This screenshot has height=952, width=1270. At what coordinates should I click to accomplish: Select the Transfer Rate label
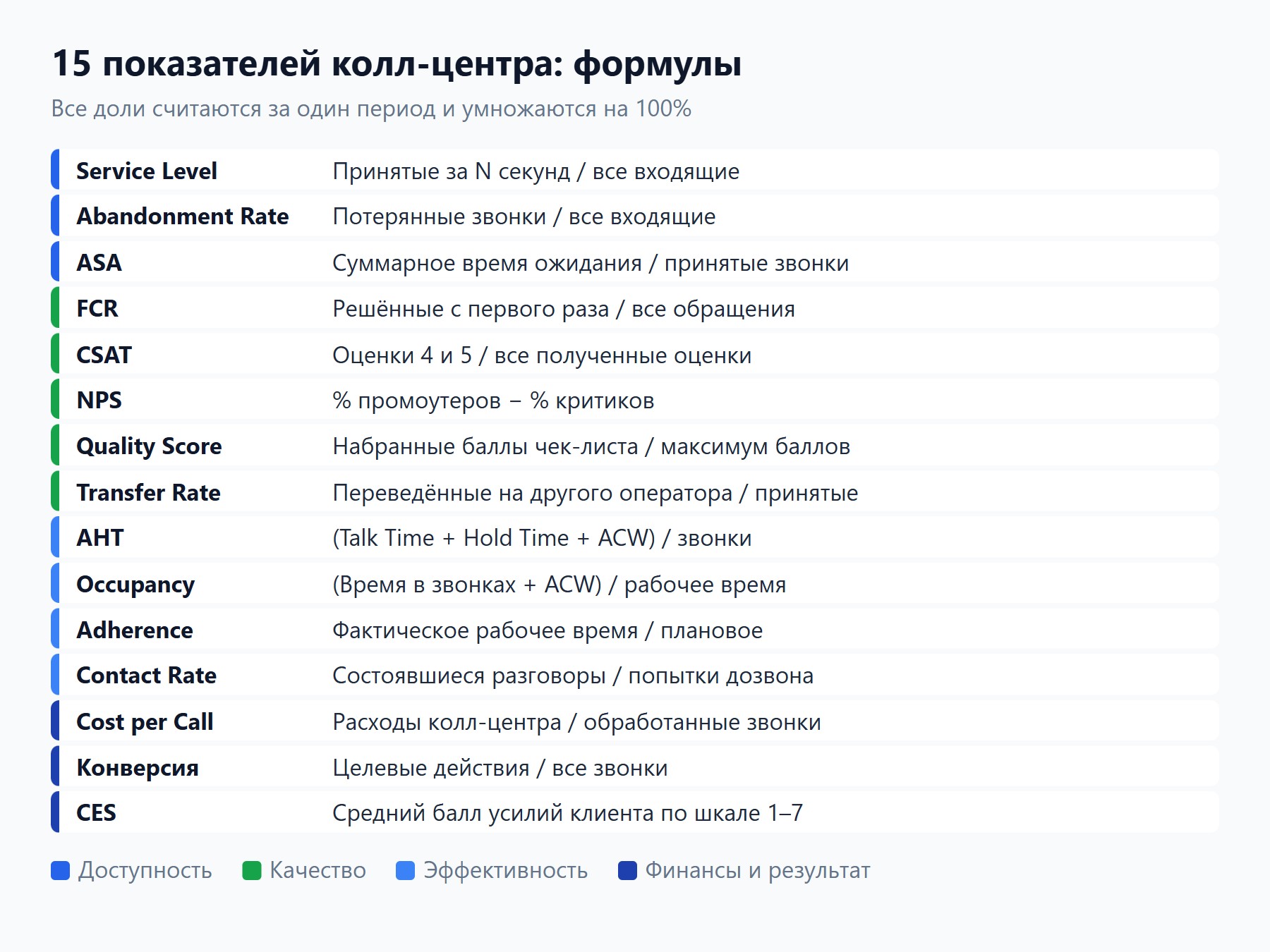point(148,492)
